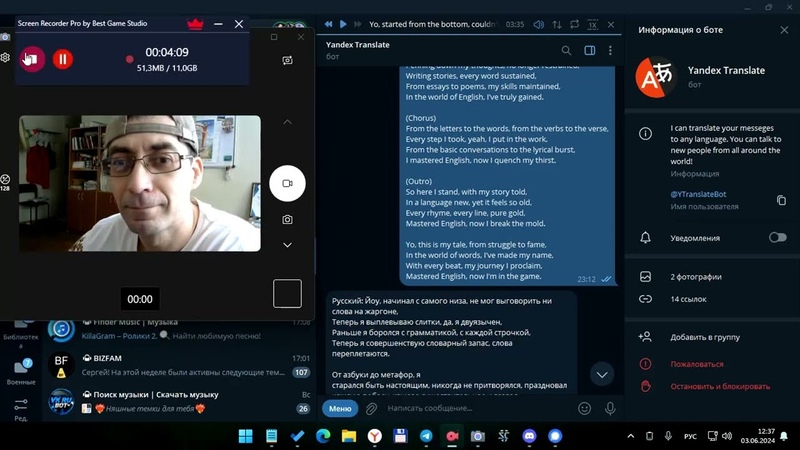Change the 1X playback speed
Viewport: 800px width, 450px height.
pyautogui.click(x=592, y=24)
